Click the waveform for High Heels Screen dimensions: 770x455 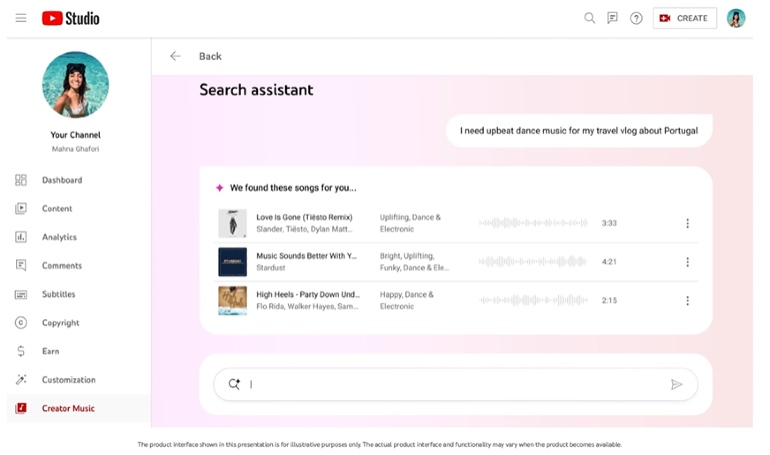[533, 300]
